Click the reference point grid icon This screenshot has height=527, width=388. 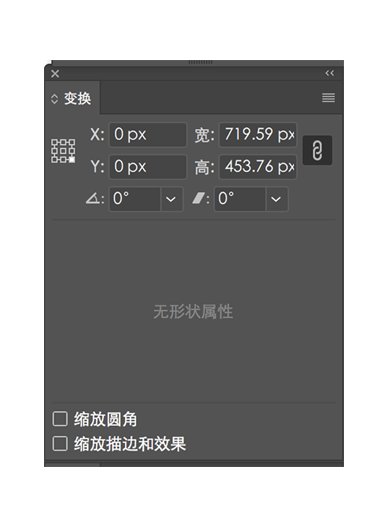click(x=63, y=151)
